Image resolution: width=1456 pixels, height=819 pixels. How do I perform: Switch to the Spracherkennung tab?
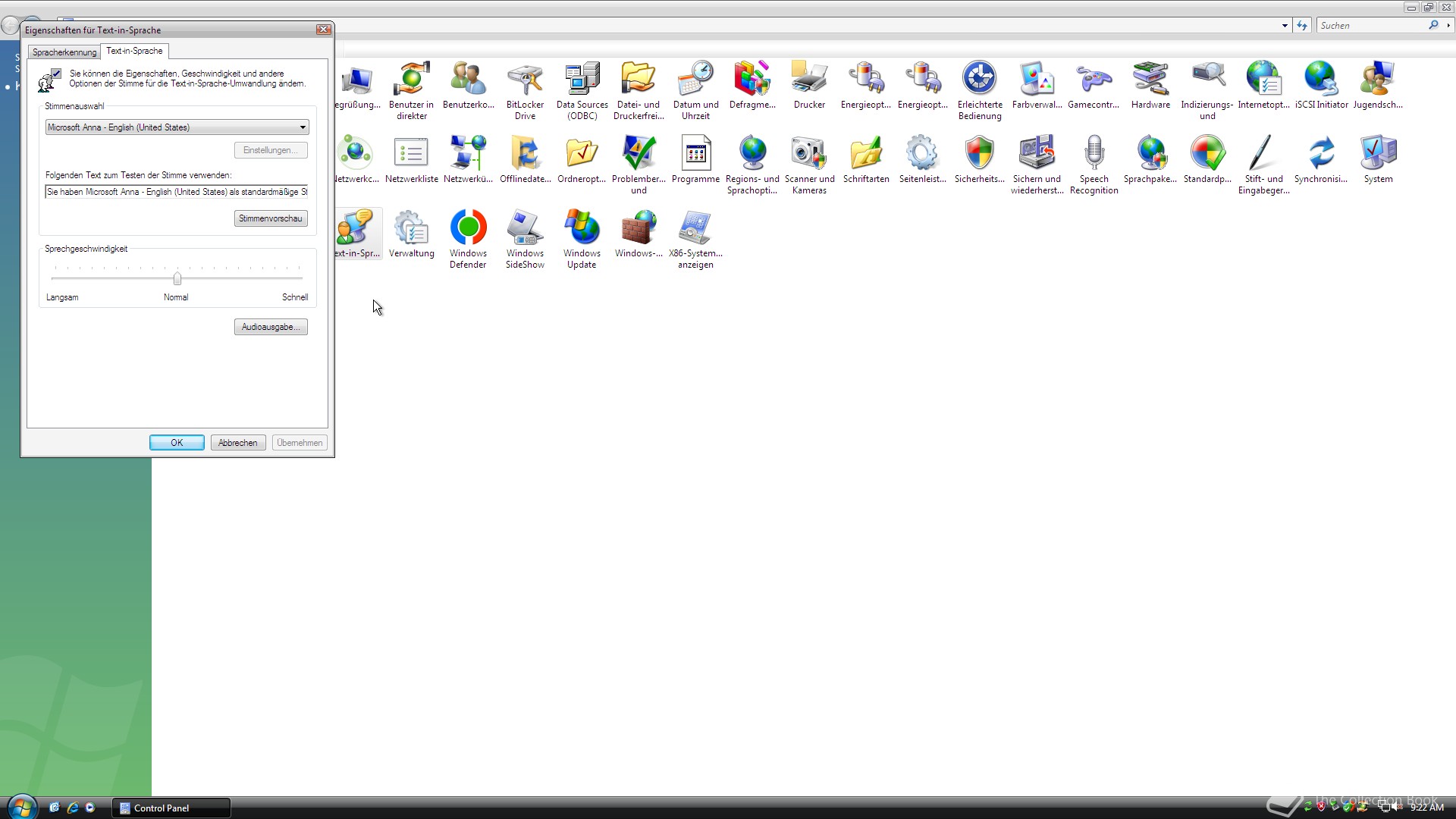[64, 52]
